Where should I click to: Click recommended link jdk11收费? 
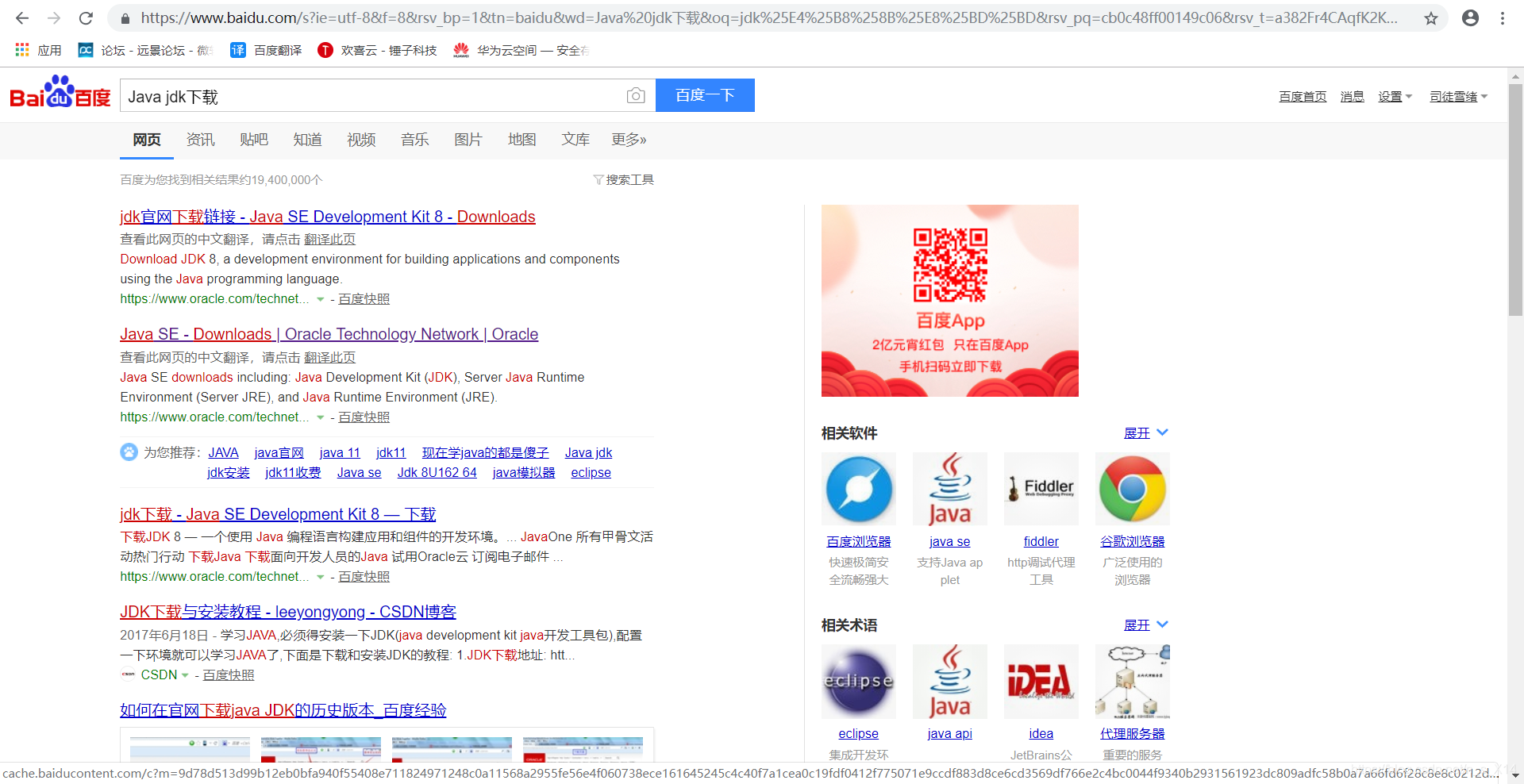pos(293,473)
